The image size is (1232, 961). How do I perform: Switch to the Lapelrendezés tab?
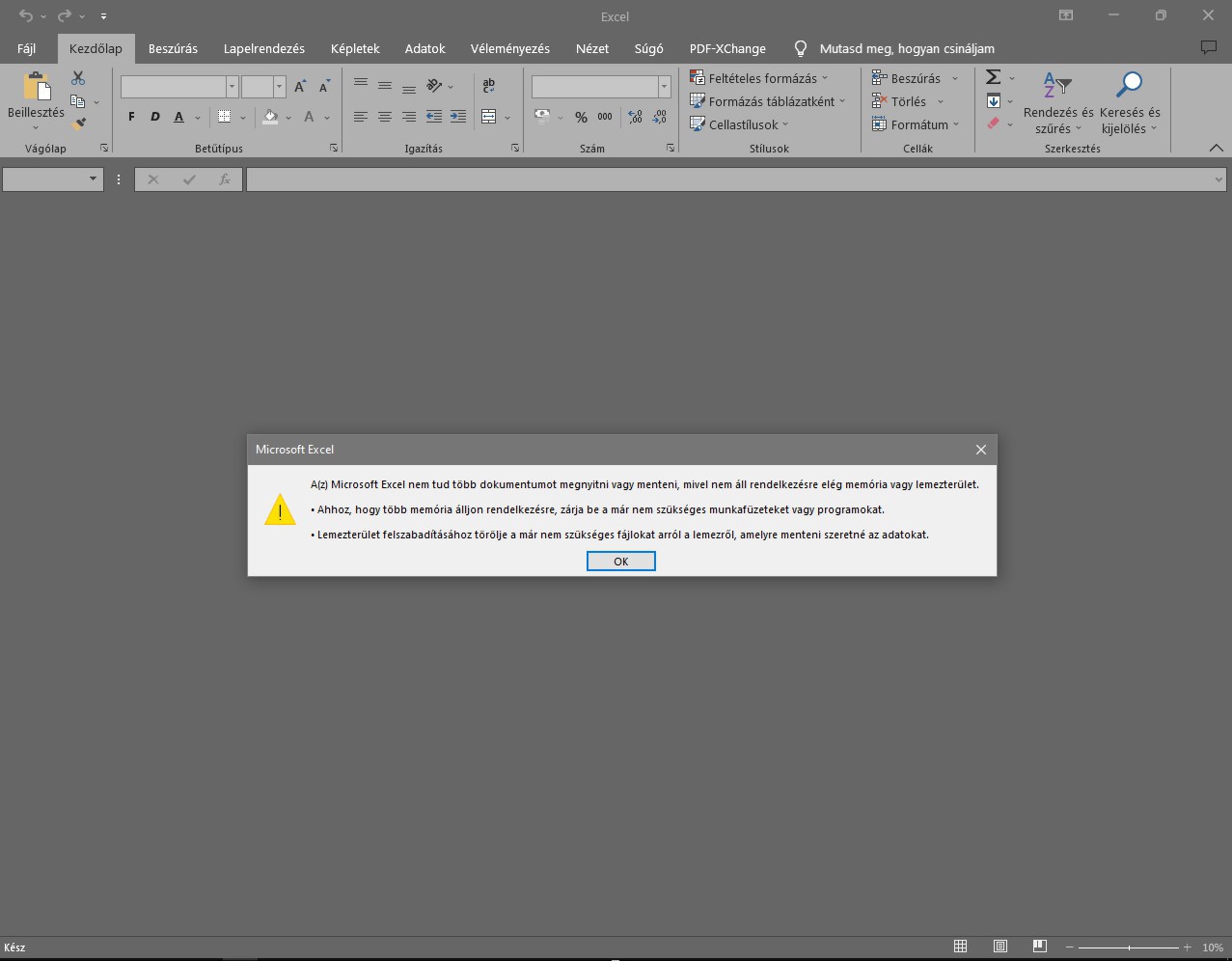coord(264,48)
